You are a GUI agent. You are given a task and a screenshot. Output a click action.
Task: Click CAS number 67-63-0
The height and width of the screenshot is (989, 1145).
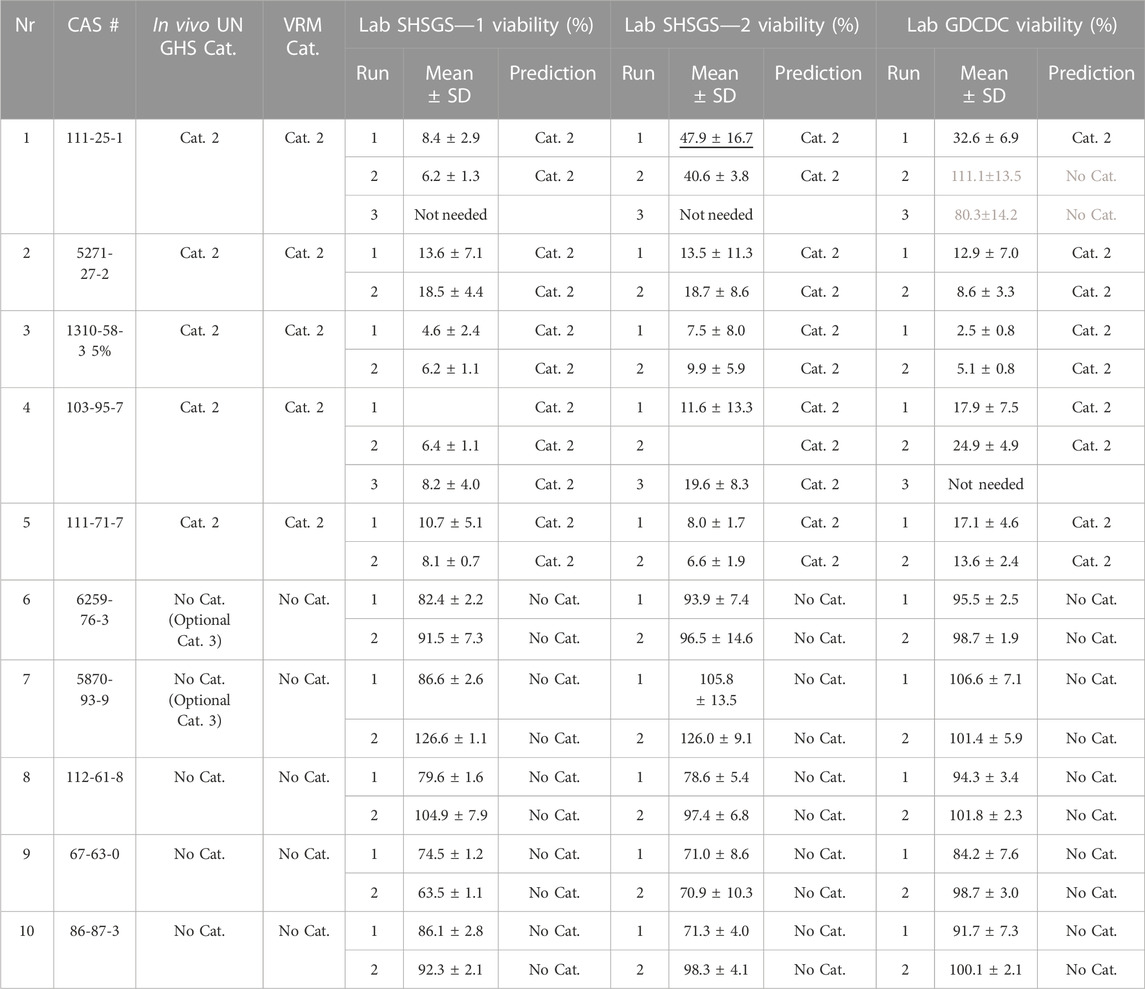pos(94,854)
